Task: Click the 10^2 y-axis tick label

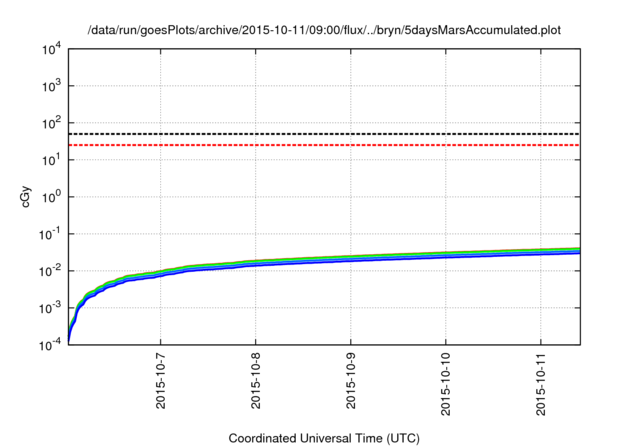Action: 52,123
